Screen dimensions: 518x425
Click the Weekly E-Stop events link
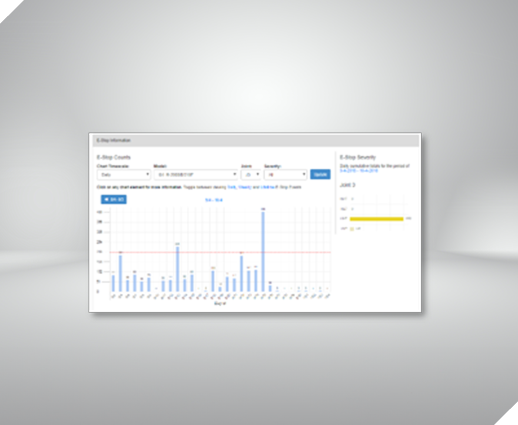coord(245,187)
